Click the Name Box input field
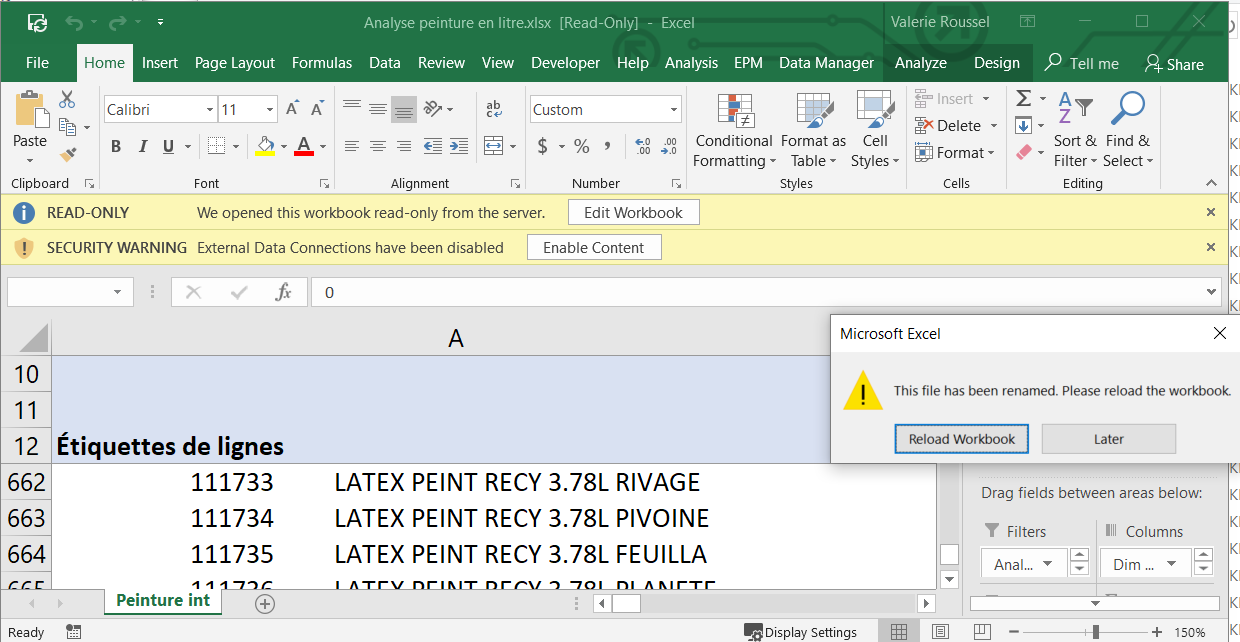 click(70, 292)
